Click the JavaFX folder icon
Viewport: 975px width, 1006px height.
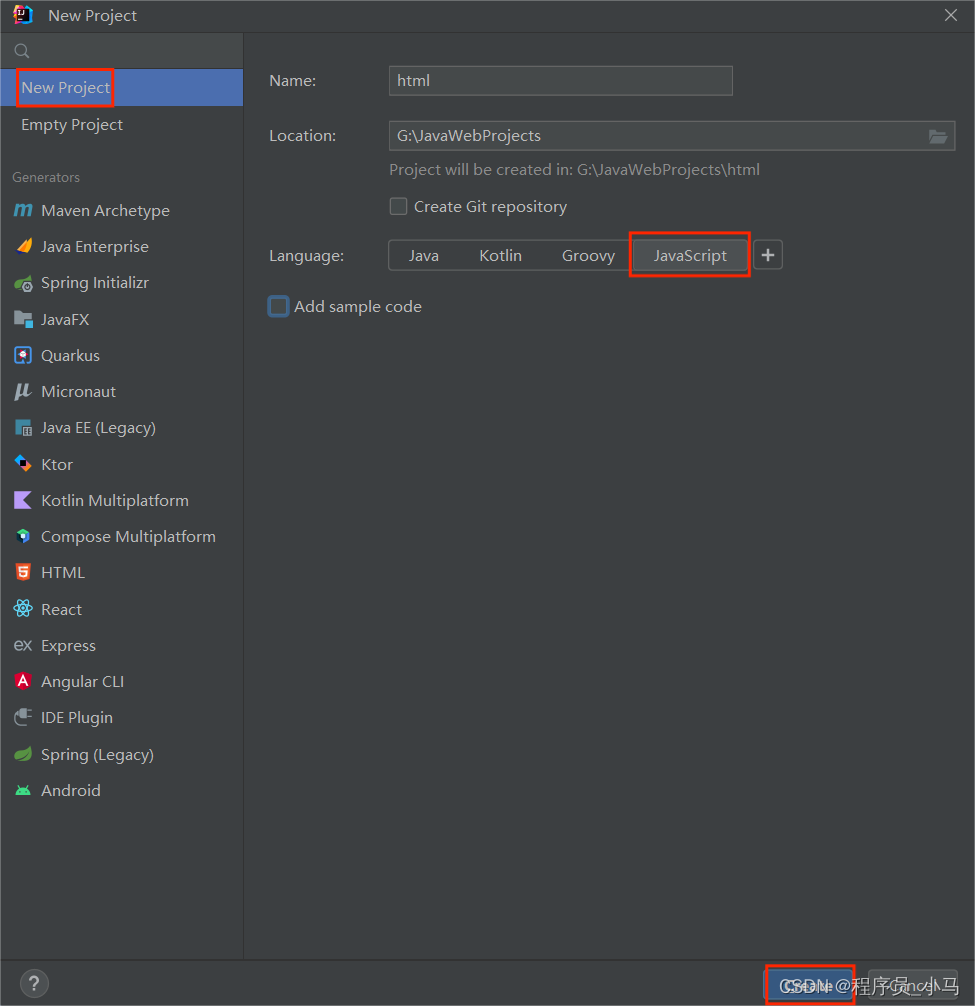[x=24, y=319]
